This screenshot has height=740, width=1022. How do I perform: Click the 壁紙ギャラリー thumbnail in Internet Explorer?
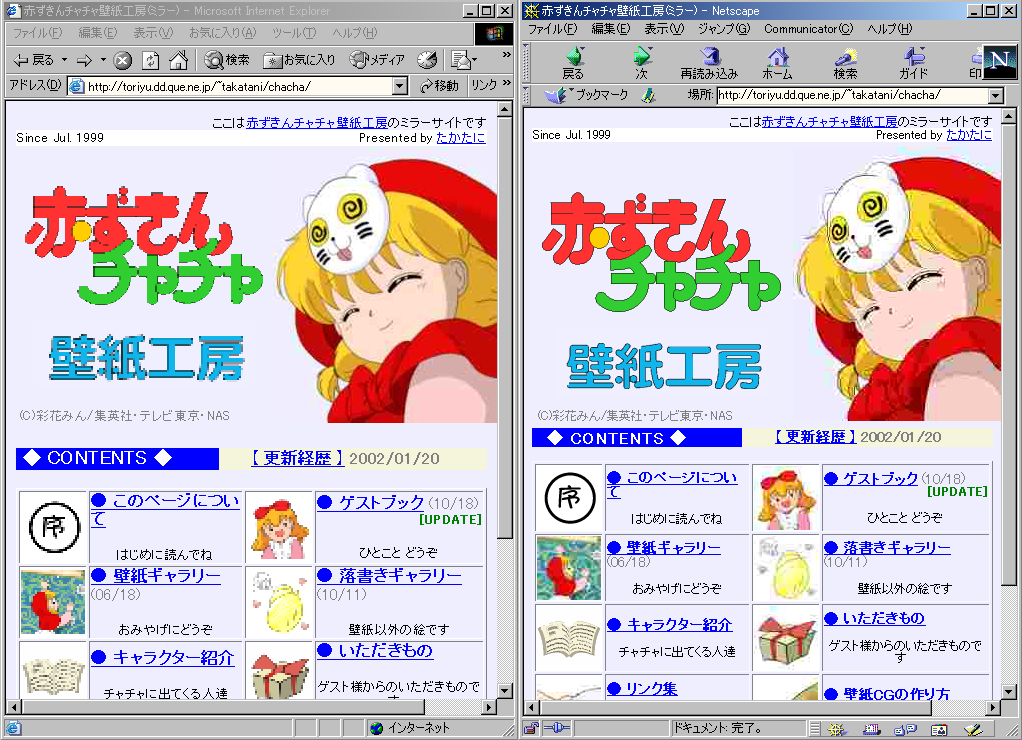(x=53, y=601)
